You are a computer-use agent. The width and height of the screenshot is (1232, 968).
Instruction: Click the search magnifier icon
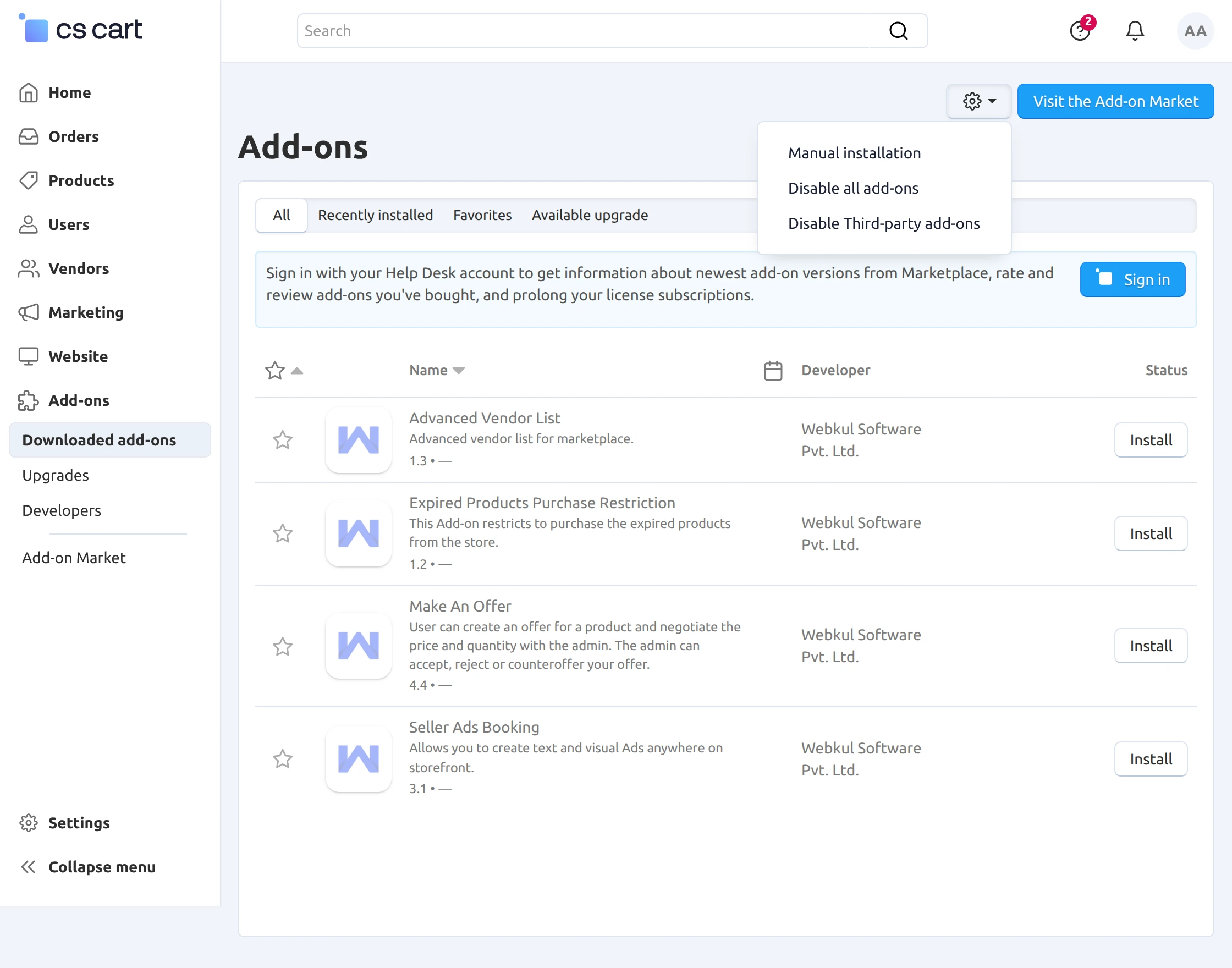(x=898, y=31)
